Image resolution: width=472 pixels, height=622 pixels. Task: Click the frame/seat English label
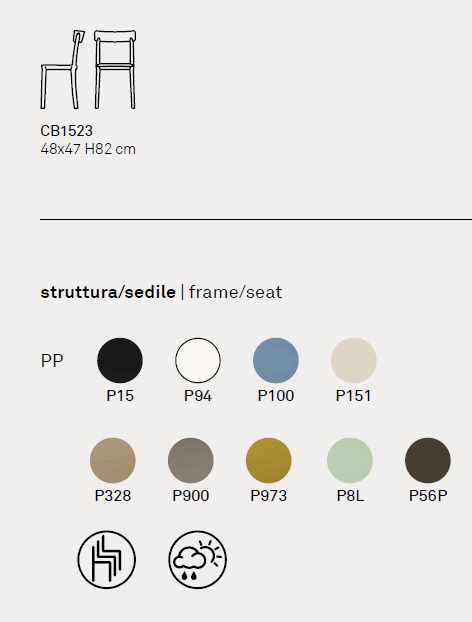point(236,292)
